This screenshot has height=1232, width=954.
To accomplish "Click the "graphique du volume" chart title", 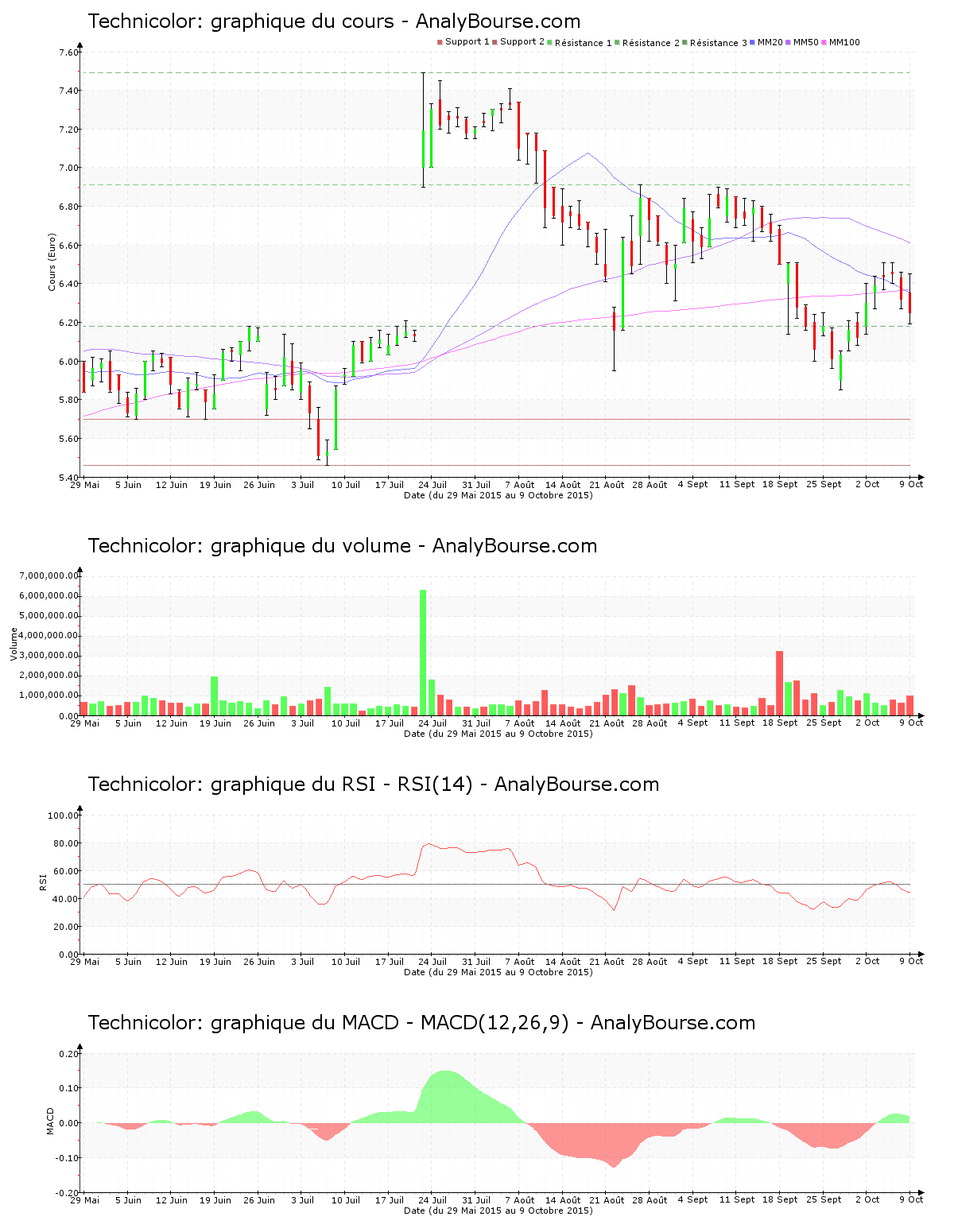I will 342,546.
